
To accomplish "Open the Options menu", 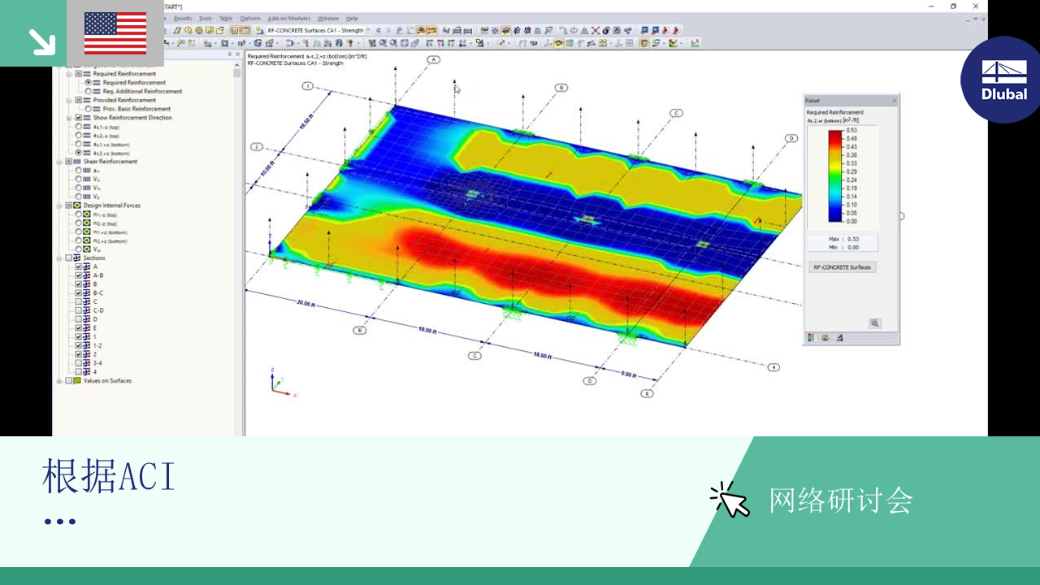I will [250, 19].
